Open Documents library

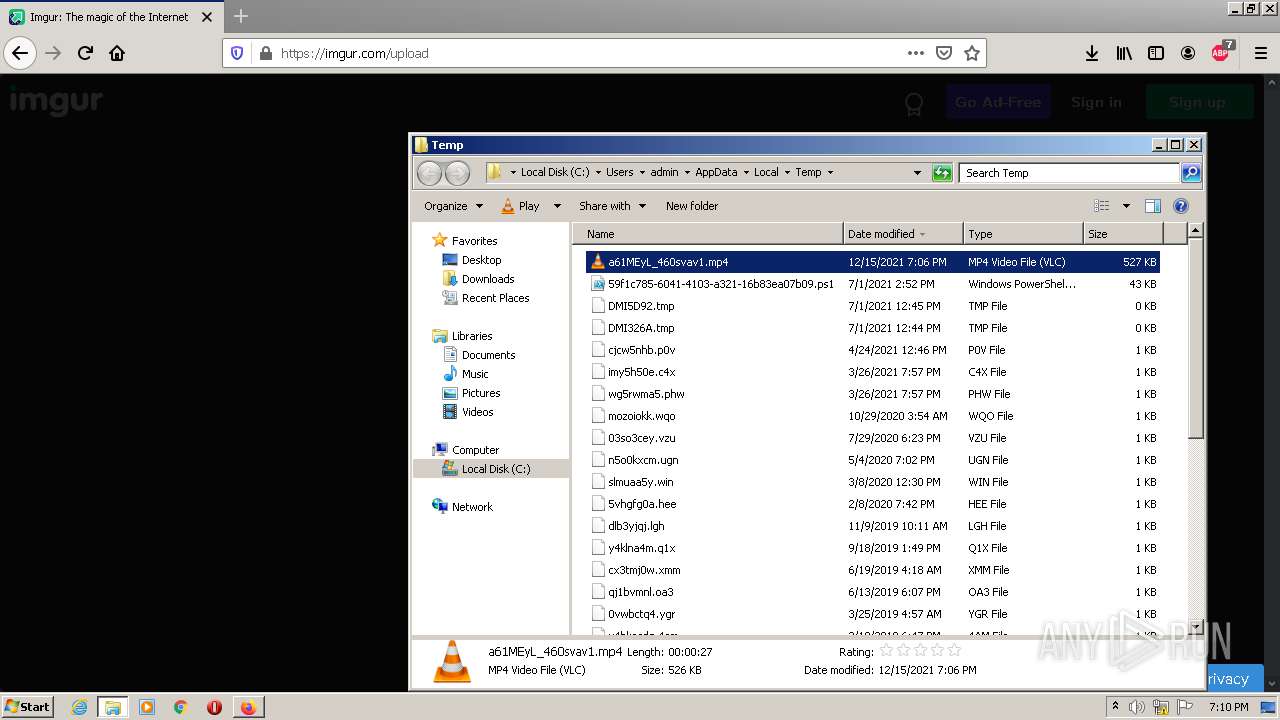488,355
